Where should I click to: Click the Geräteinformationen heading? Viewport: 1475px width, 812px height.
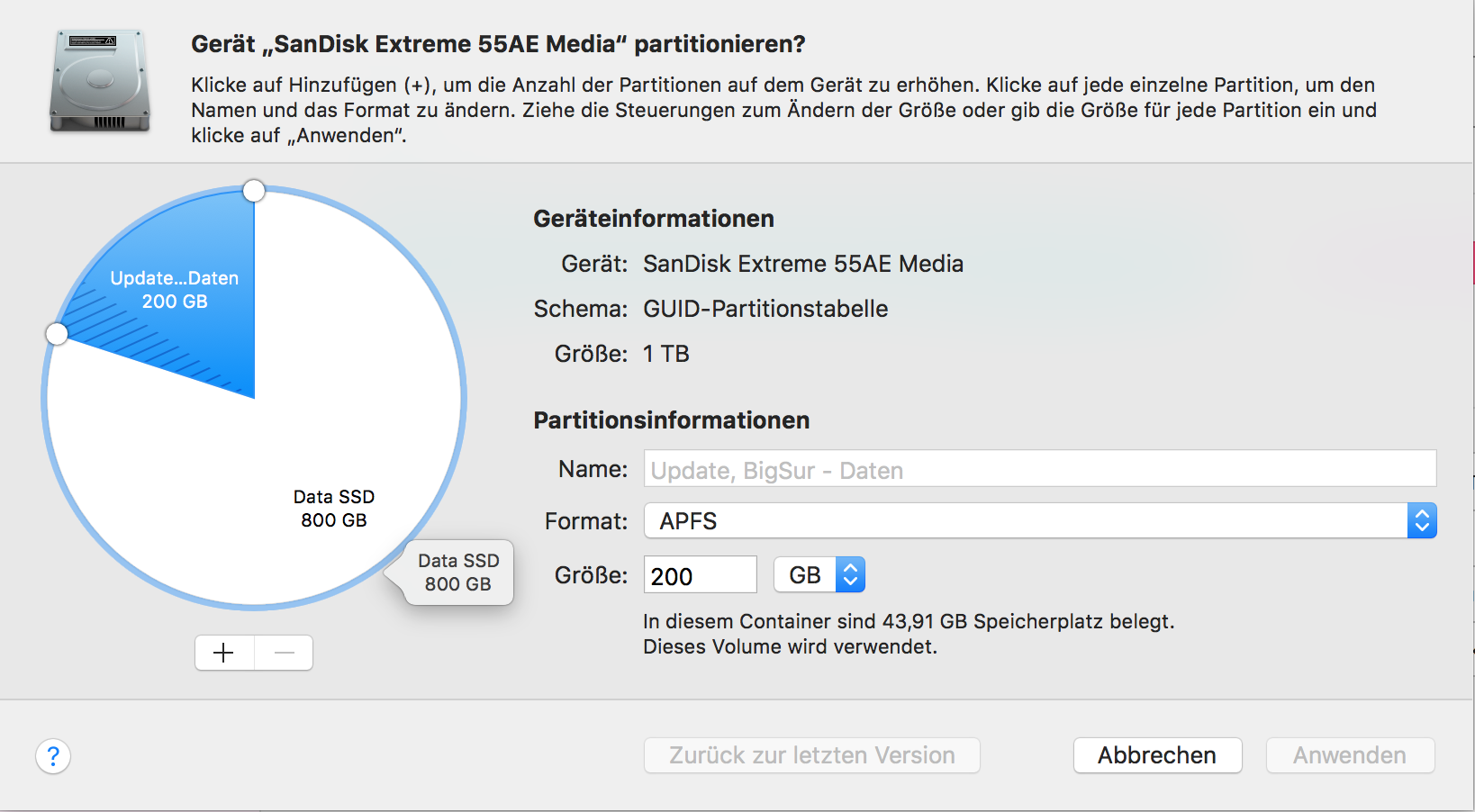(x=654, y=219)
